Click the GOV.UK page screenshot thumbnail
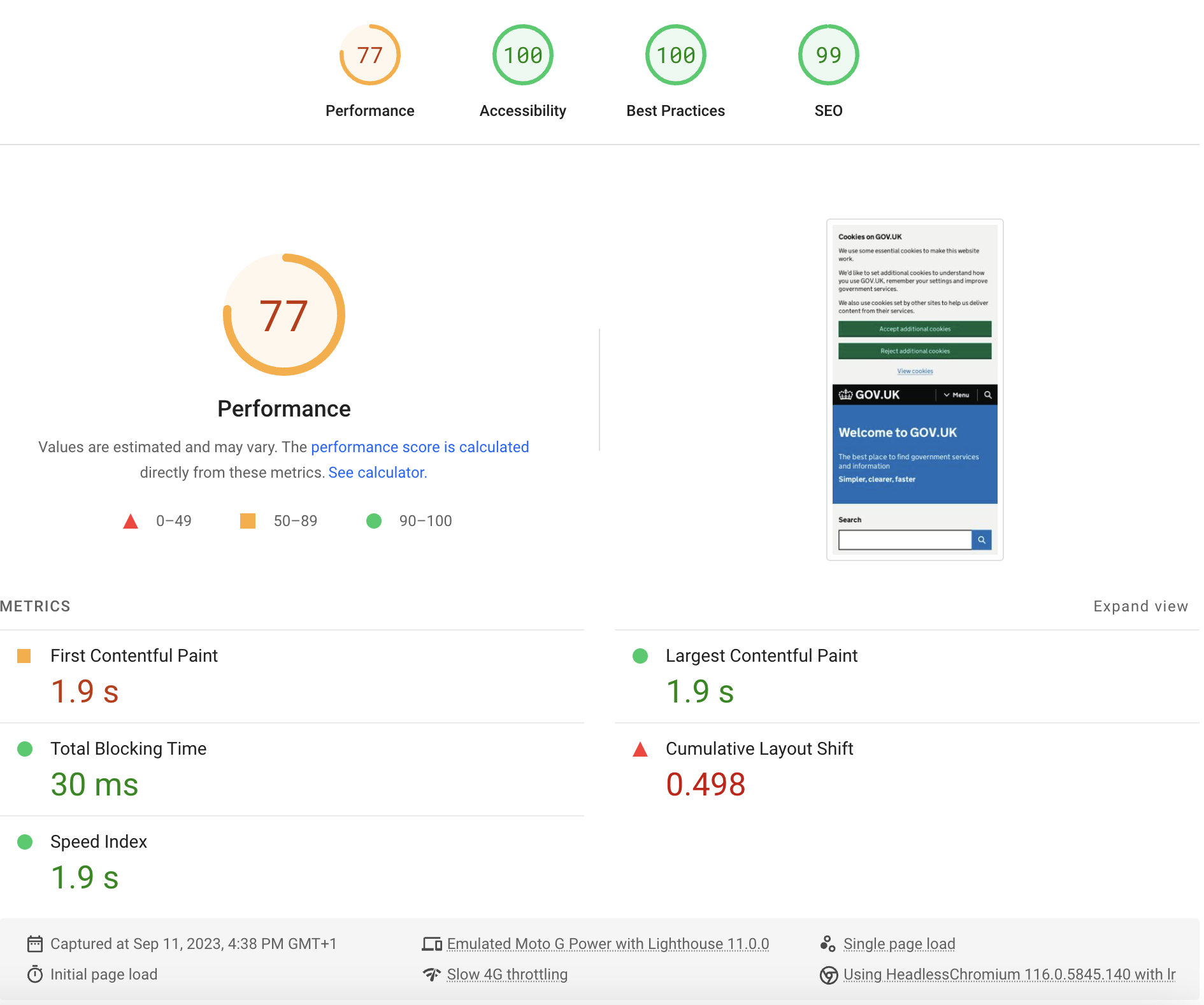The width and height of the screenshot is (1204, 1005). [915, 390]
